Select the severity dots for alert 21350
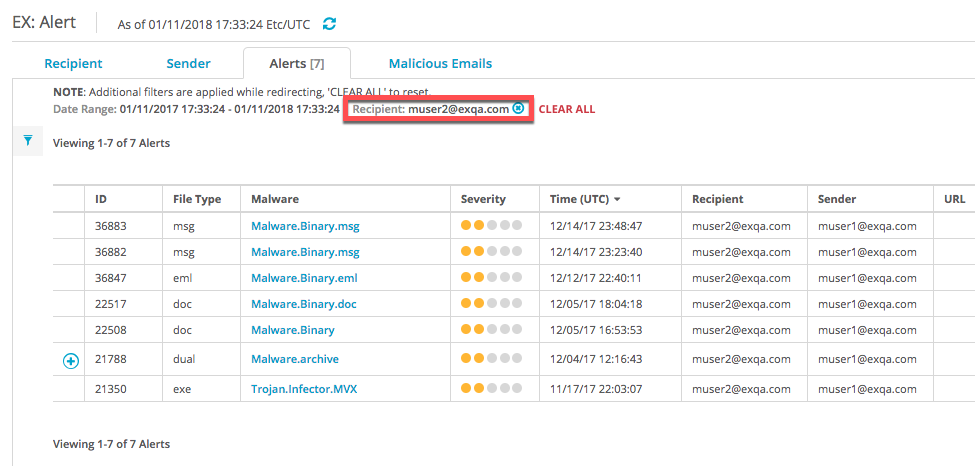This screenshot has height=466, width=975. 491,388
